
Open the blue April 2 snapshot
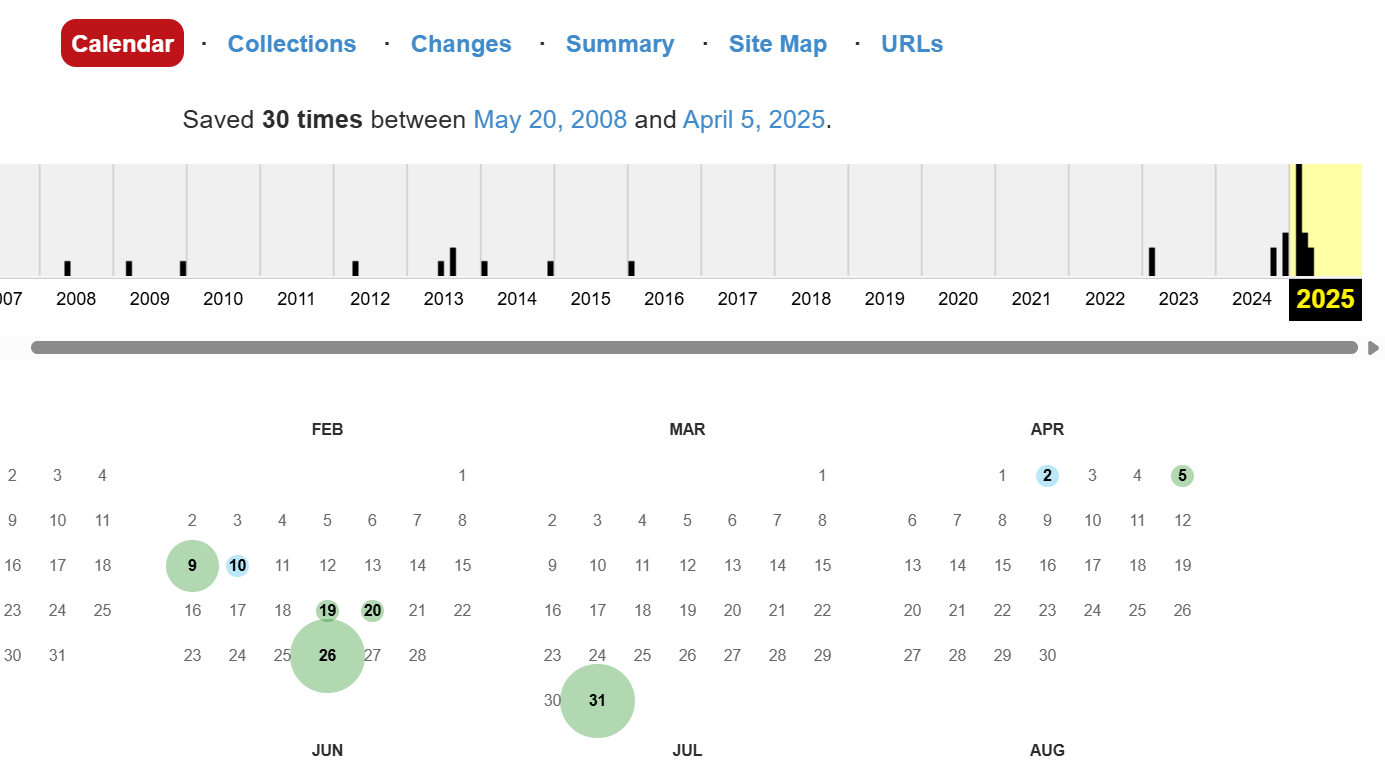coord(1047,476)
